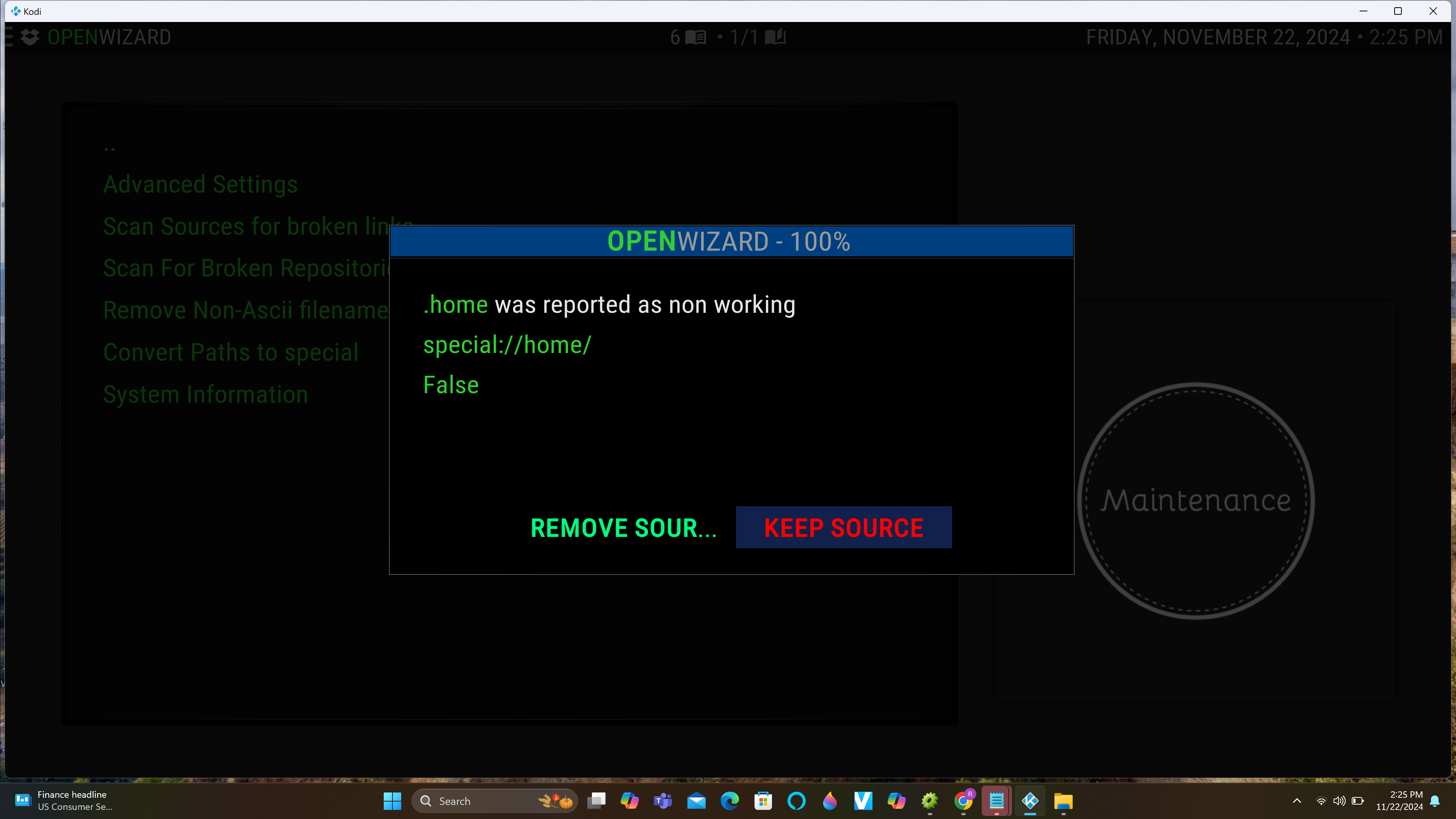Open Task View from taskbar

tap(596, 801)
